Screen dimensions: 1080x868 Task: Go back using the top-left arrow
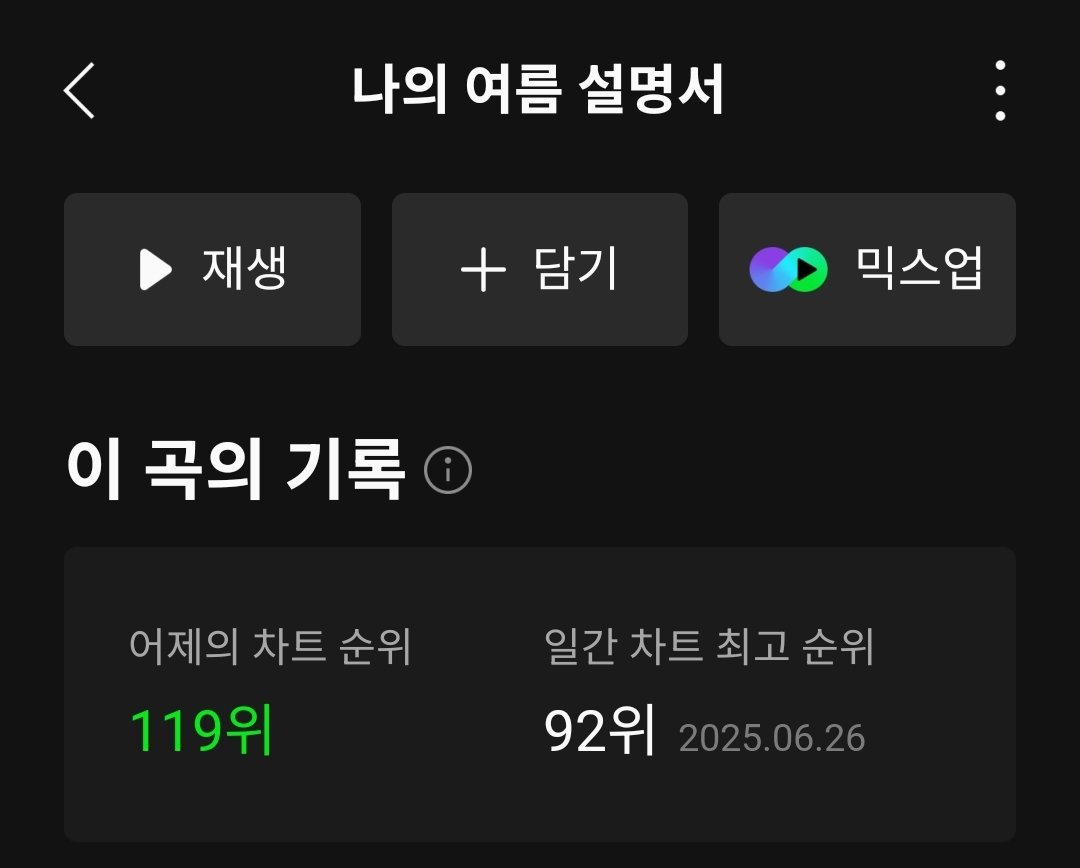79,91
